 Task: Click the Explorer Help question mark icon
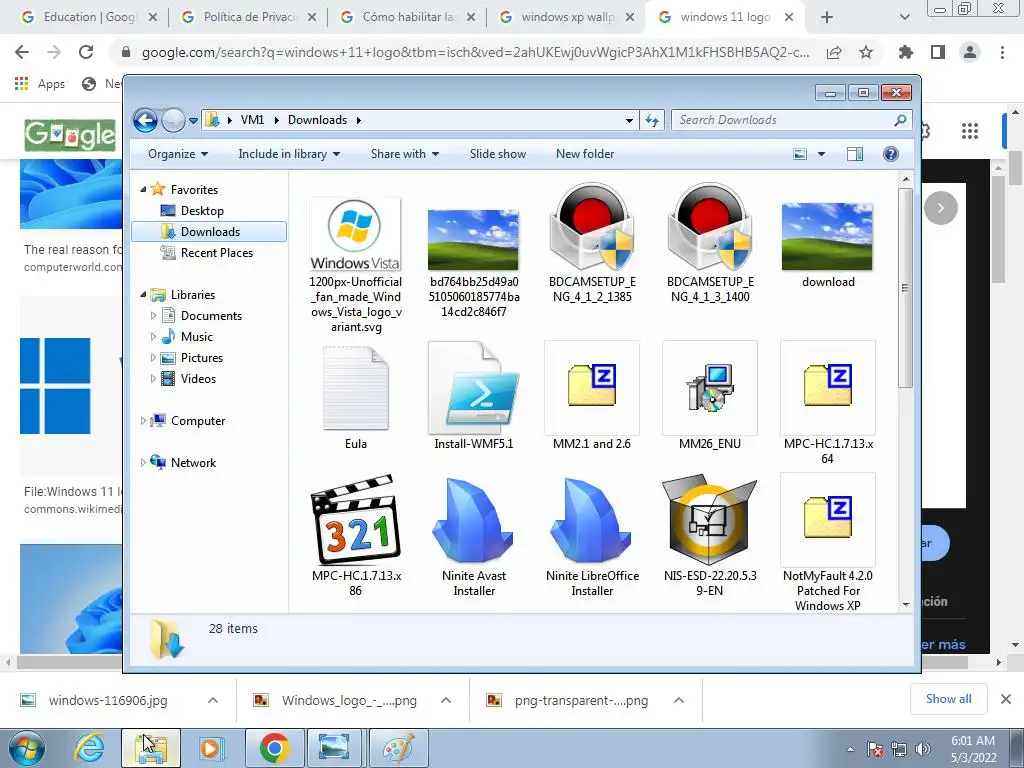click(x=890, y=154)
